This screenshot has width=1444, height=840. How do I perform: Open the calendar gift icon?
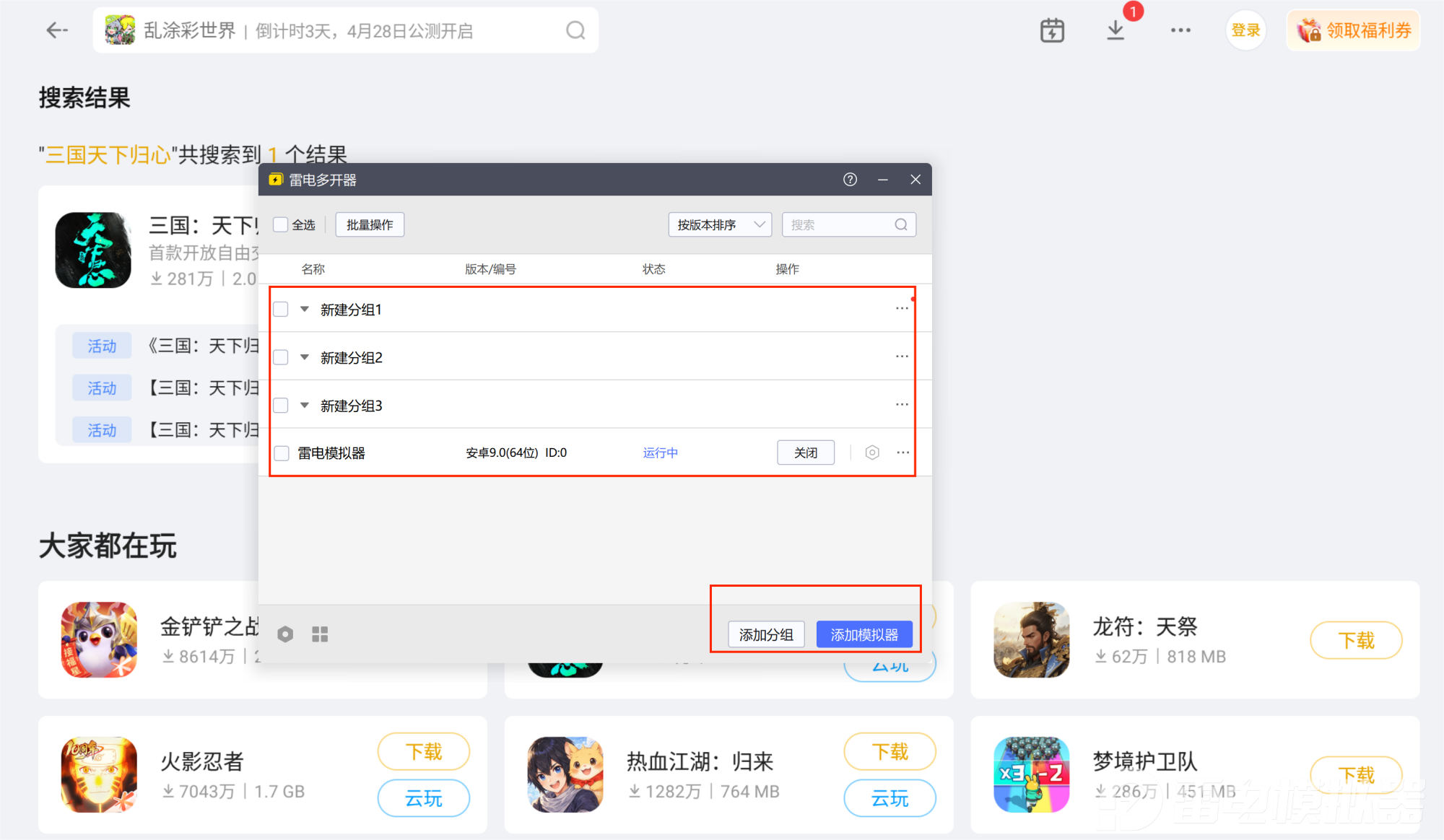pos(1052,30)
